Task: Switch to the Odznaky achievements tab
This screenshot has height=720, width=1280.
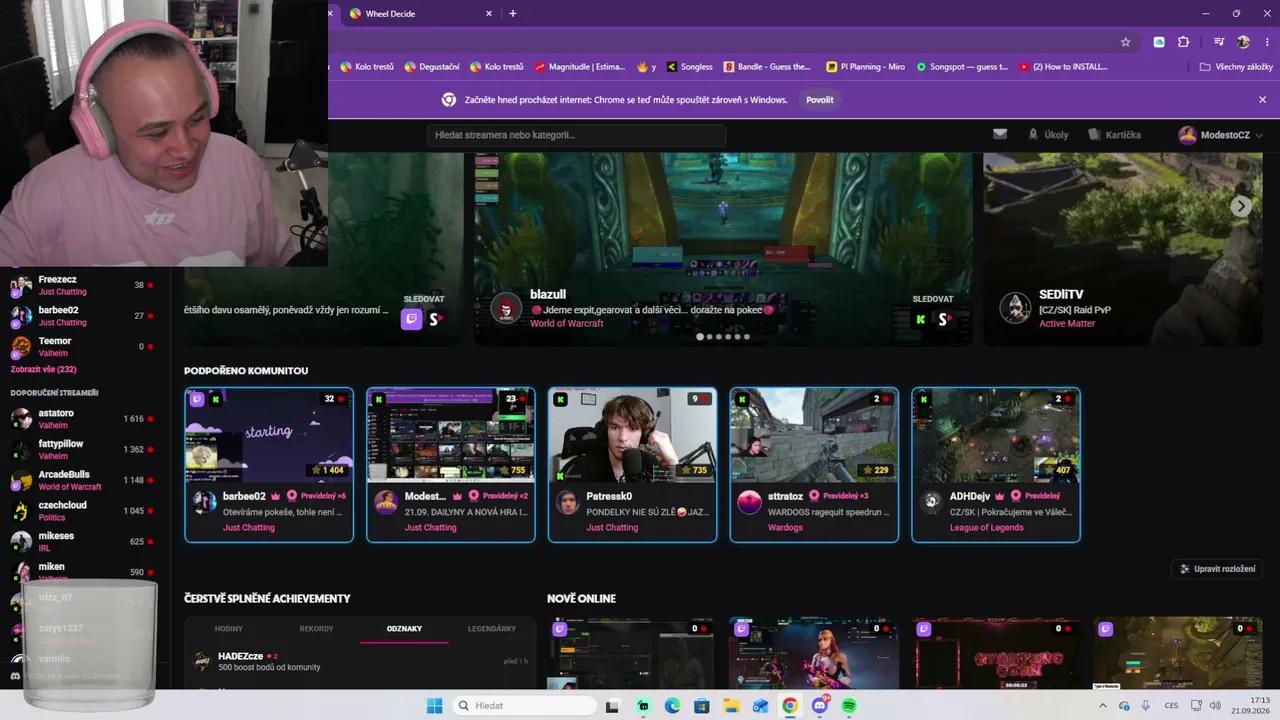Action: pos(404,629)
